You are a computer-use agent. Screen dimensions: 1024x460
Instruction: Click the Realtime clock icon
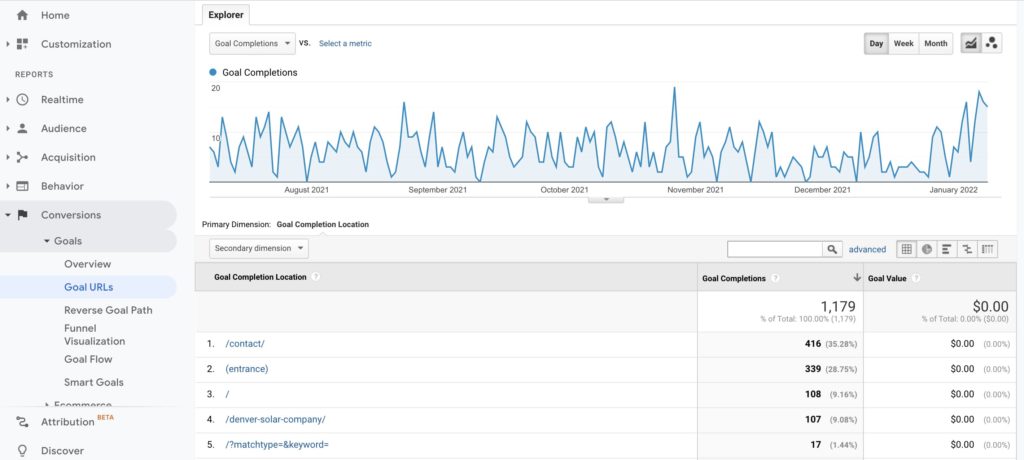(22, 99)
